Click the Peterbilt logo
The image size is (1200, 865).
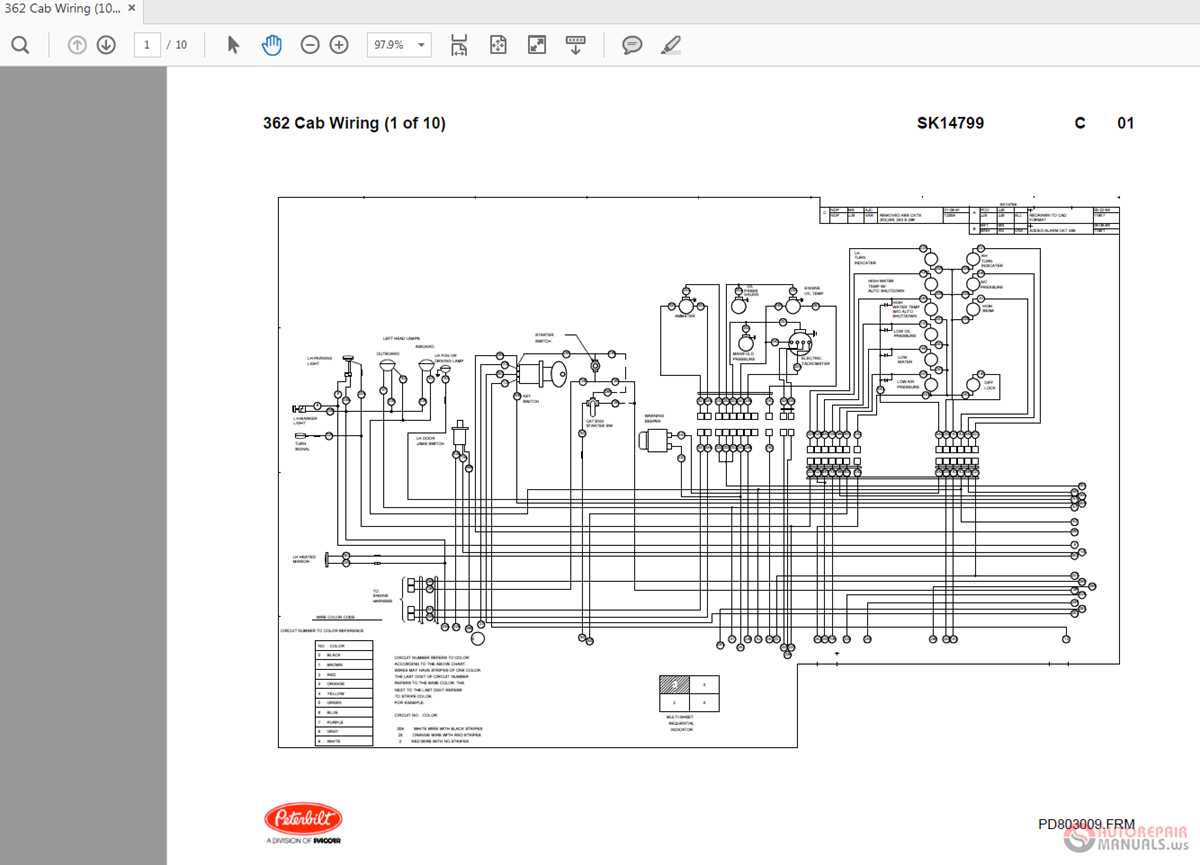coord(303,819)
